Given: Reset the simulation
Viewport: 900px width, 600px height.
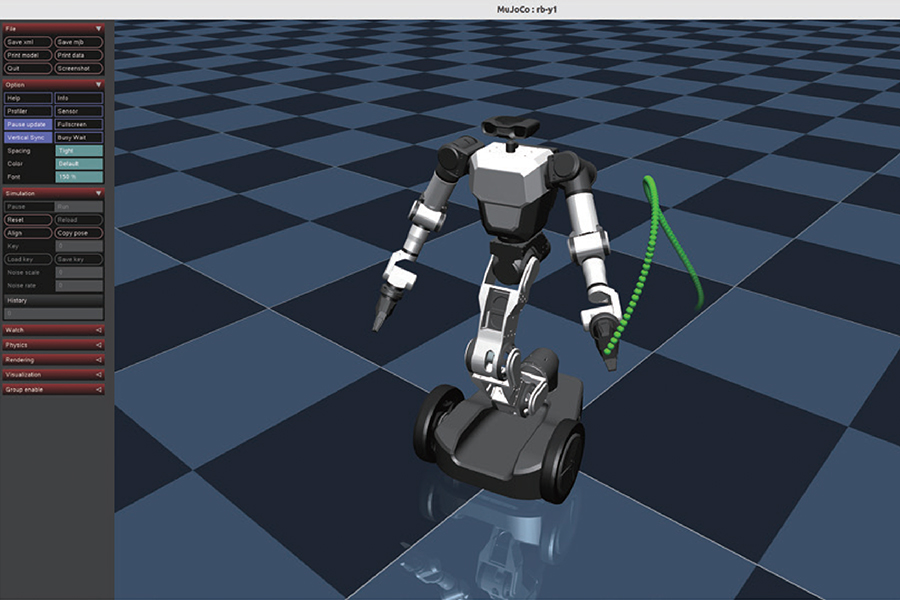Looking at the screenshot, I should [x=28, y=219].
